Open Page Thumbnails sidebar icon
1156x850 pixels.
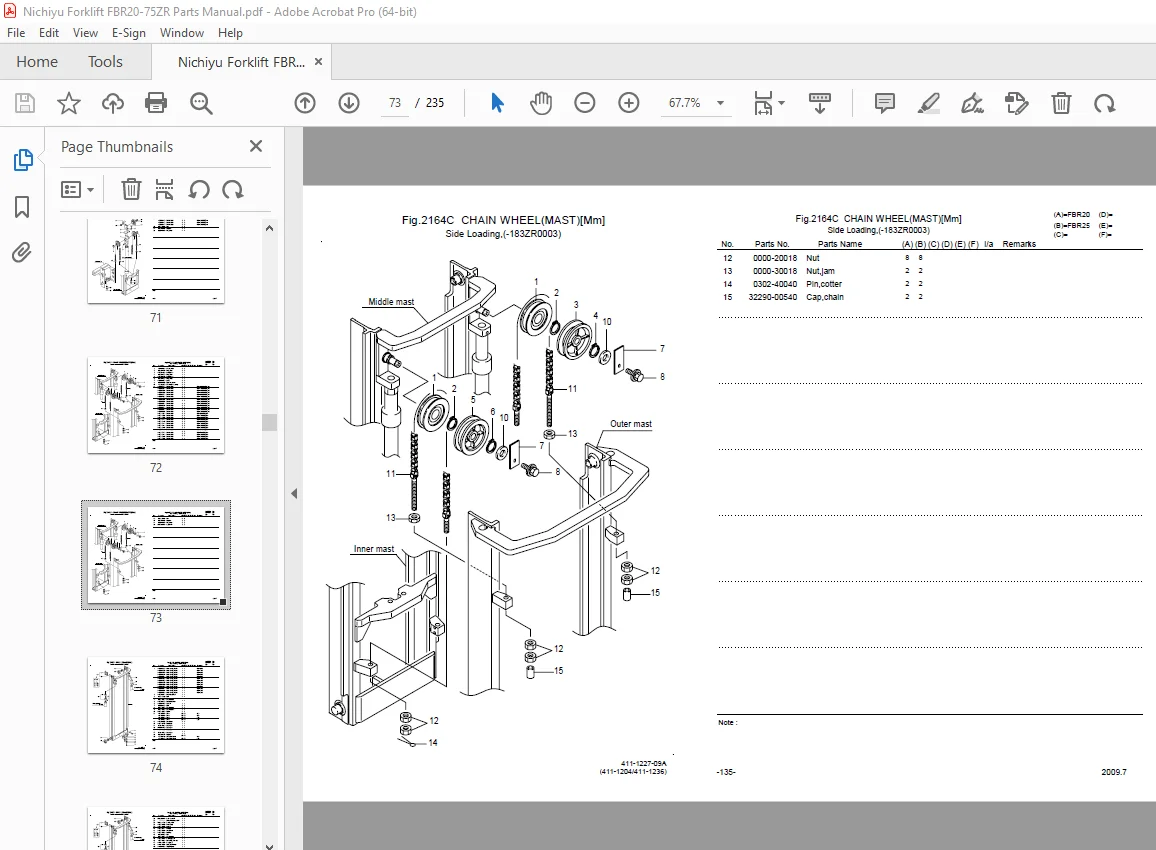23,160
